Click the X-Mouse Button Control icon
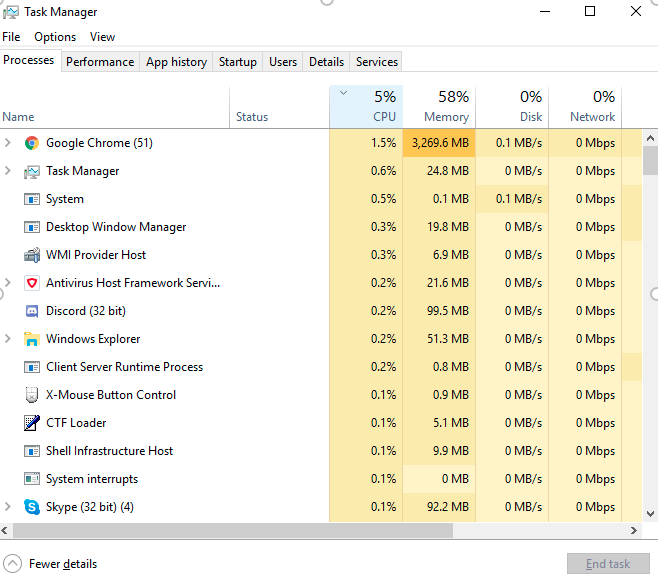The width and height of the screenshot is (658, 581). [32, 395]
